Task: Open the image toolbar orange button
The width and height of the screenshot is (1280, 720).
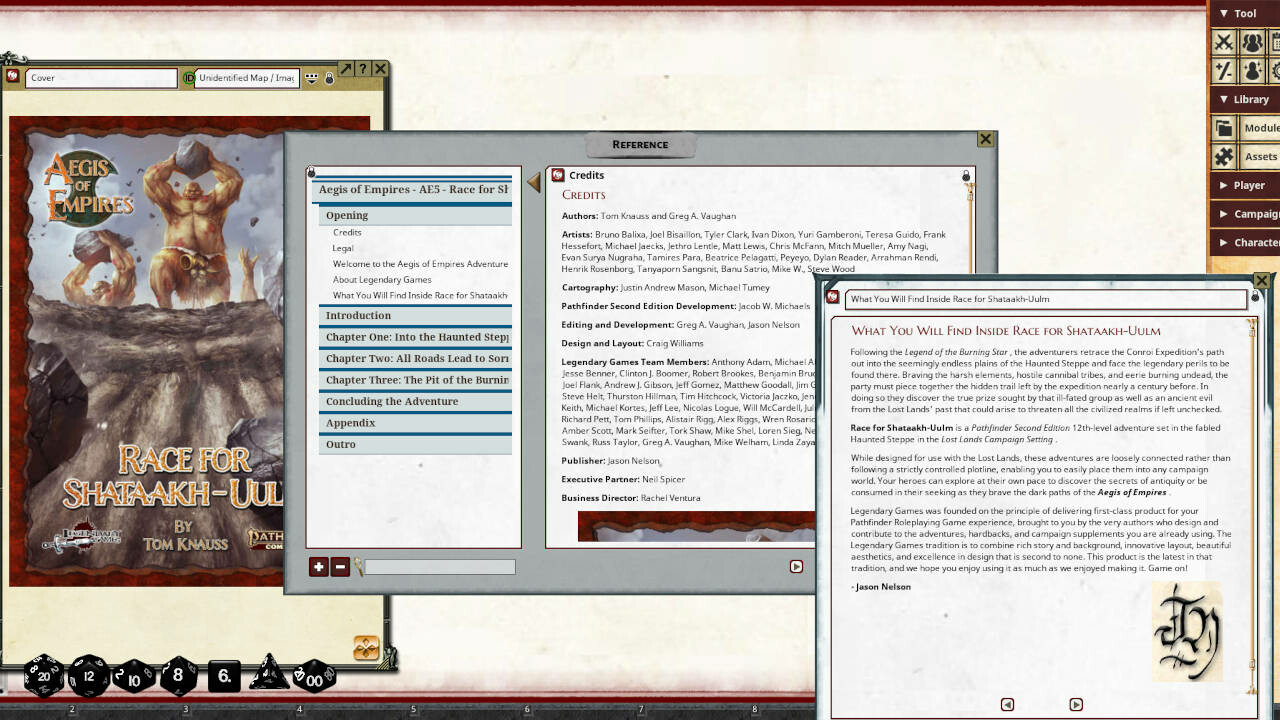Action: [x=366, y=648]
